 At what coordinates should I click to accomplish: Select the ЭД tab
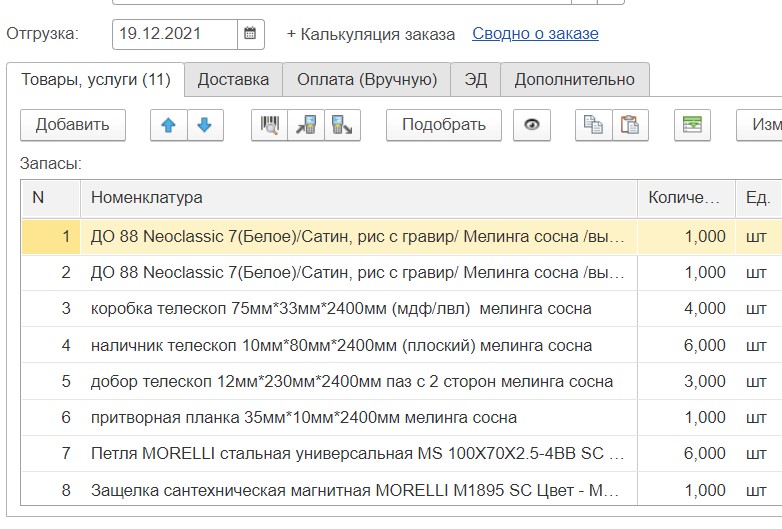pyautogui.click(x=476, y=80)
